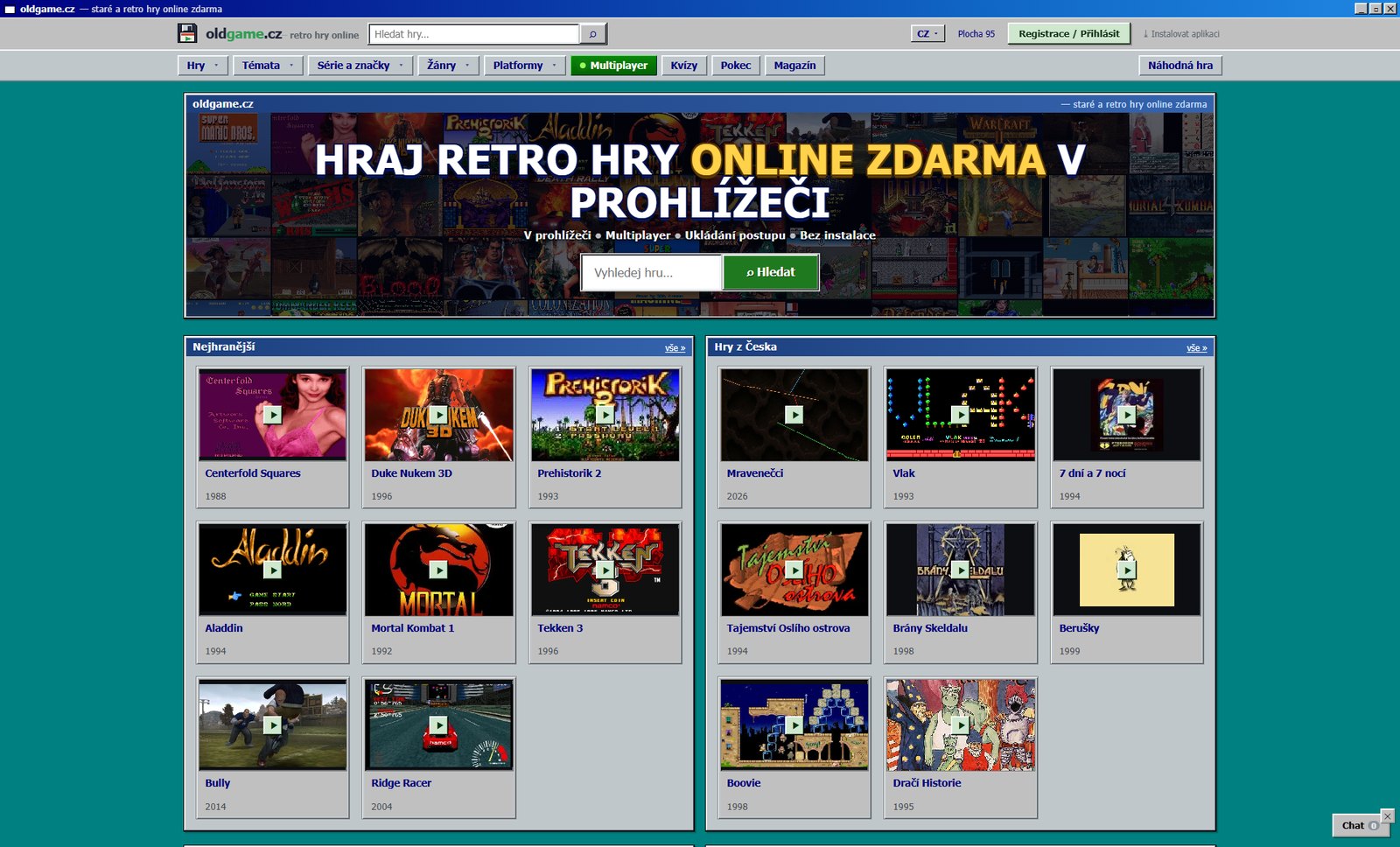Viewport: 1400px width, 847px height.
Task: Open the Duke Nukem 3D title link
Action: point(411,473)
